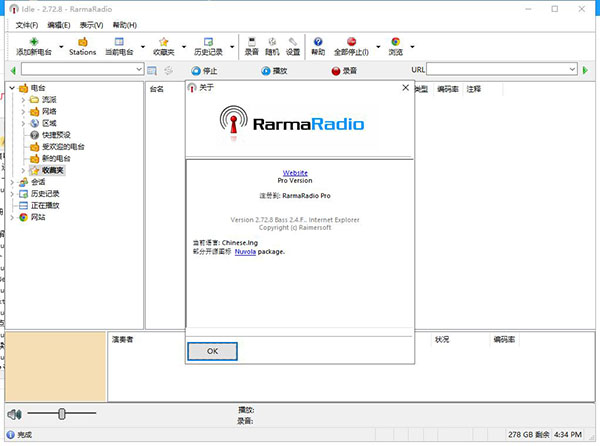
Task: Open the Nuvola package link
Action: pyautogui.click(x=245, y=252)
